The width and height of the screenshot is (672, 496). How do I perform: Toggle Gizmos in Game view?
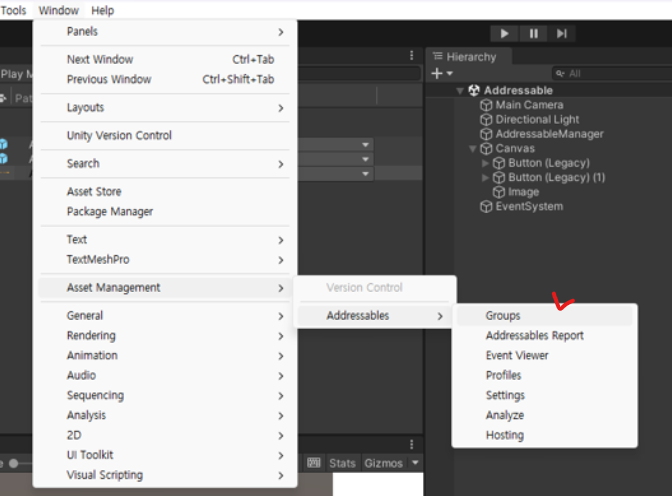tap(384, 463)
